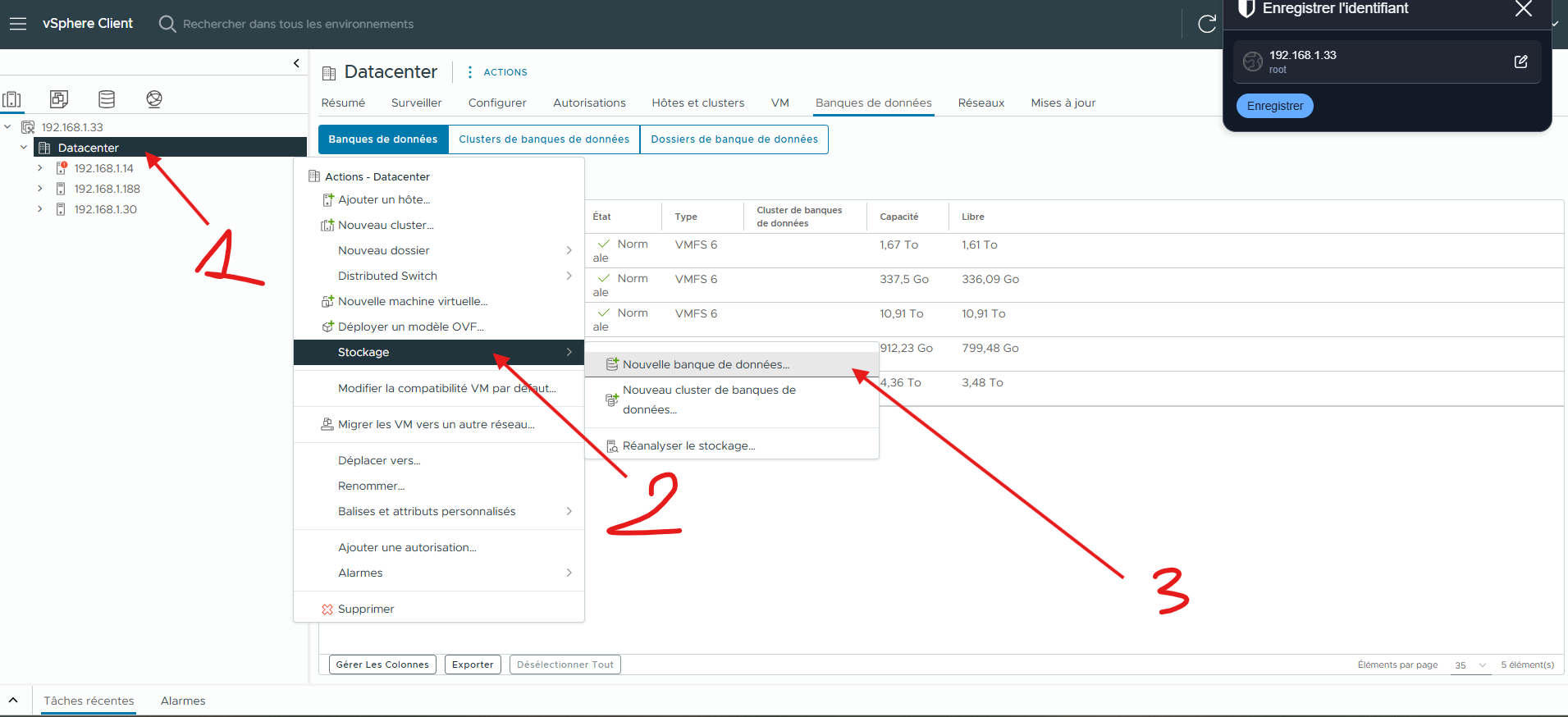Show Dossiers de banque de données view
1568x717 pixels.
(734, 139)
